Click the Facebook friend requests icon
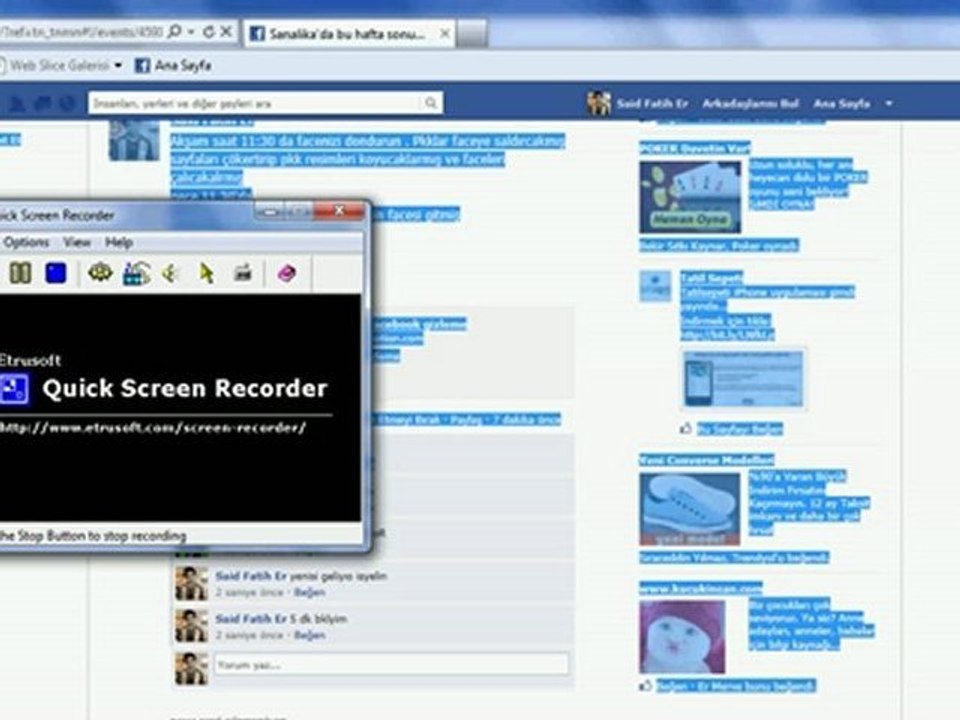The height and width of the screenshot is (720, 960). pyautogui.click(x=17, y=103)
